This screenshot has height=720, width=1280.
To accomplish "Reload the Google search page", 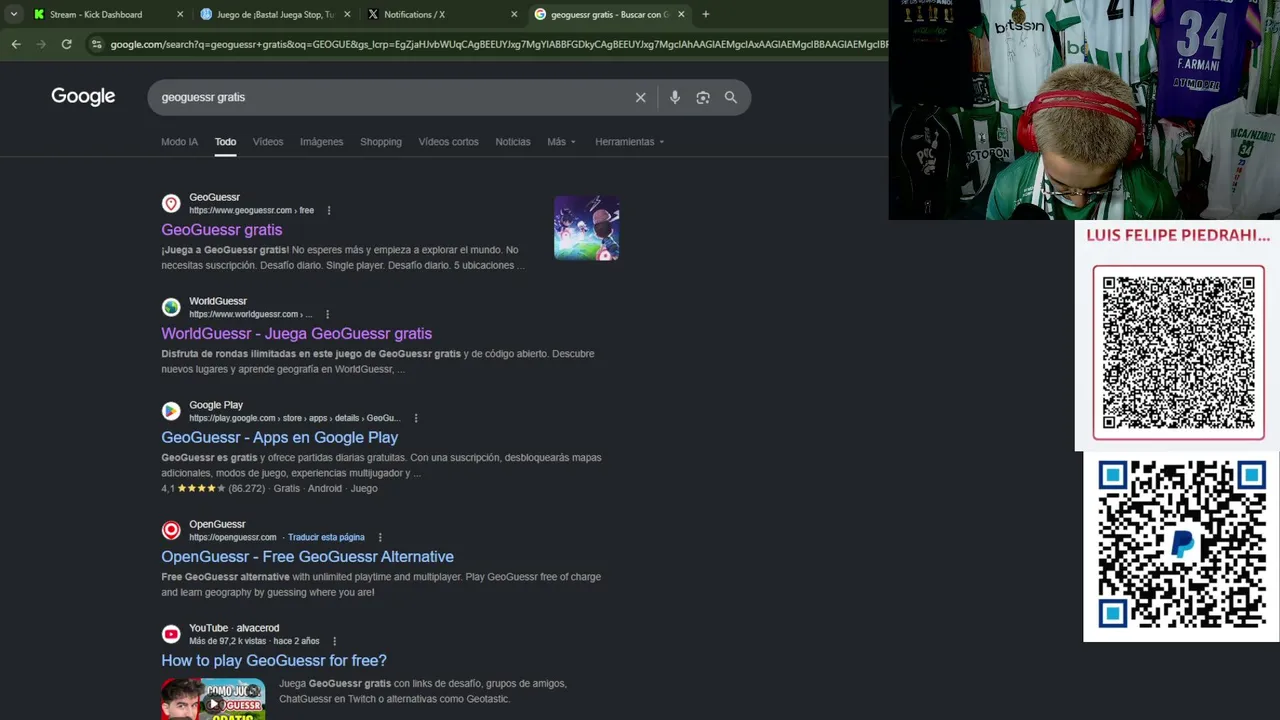I will 66,44.
